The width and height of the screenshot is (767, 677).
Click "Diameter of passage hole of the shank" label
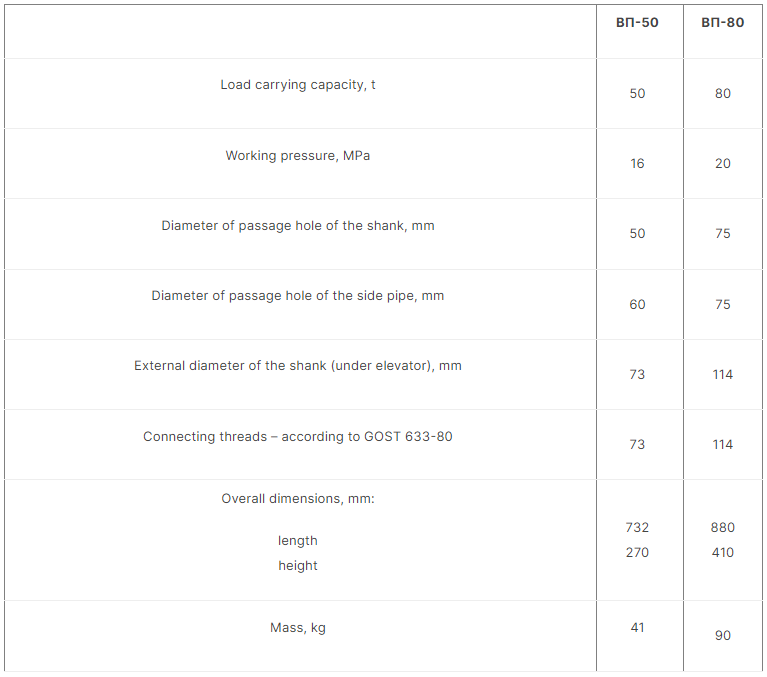click(x=298, y=226)
